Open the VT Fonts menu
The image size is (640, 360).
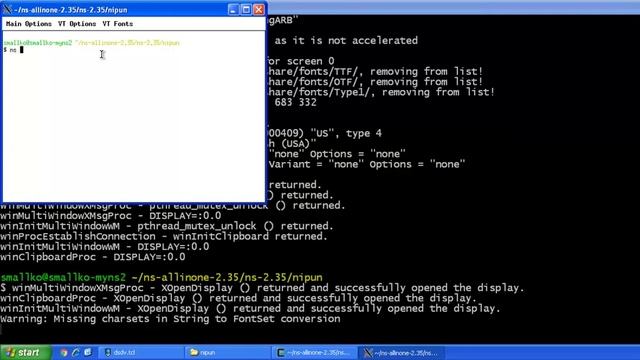coord(118,24)
